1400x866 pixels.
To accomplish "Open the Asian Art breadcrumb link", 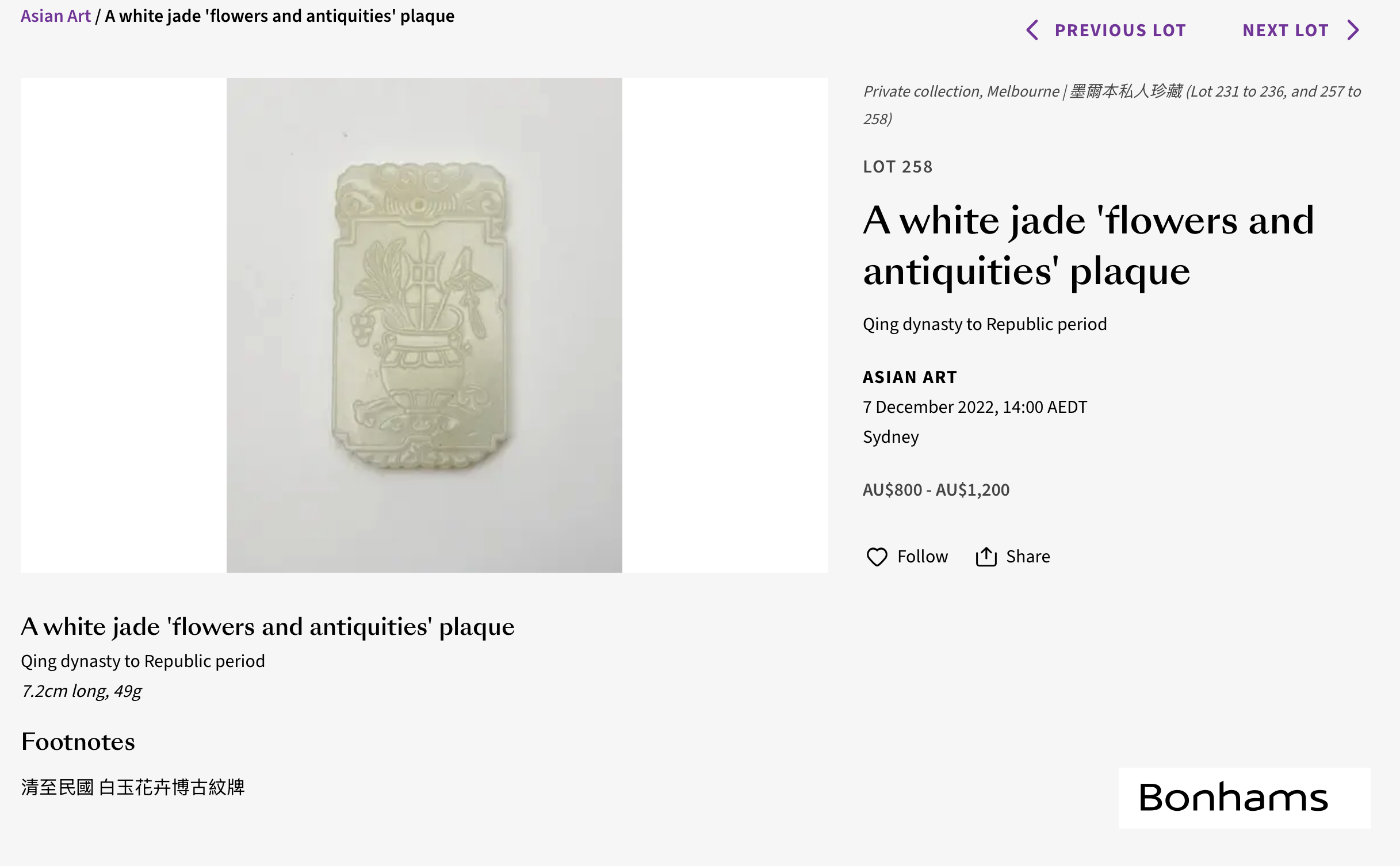I will (56, 16).
